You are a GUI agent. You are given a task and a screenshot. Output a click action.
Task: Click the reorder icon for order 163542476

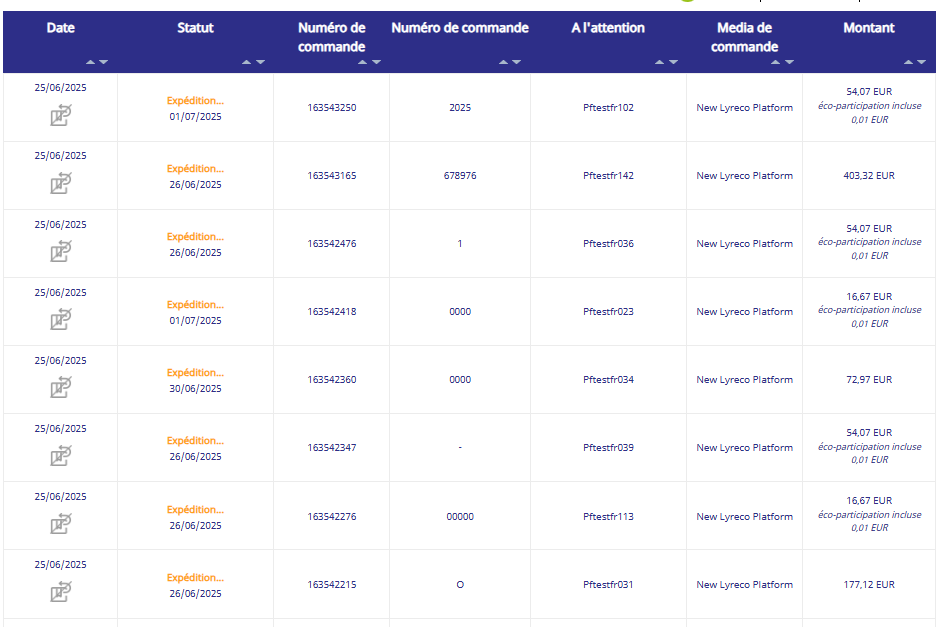[x=61, y=252]
